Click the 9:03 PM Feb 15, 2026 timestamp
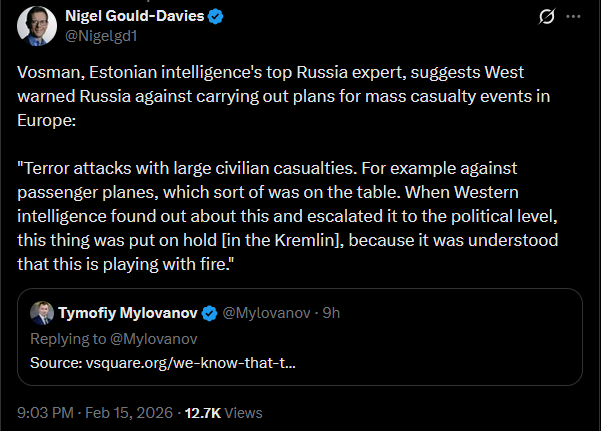 click(x=95, y=413)
